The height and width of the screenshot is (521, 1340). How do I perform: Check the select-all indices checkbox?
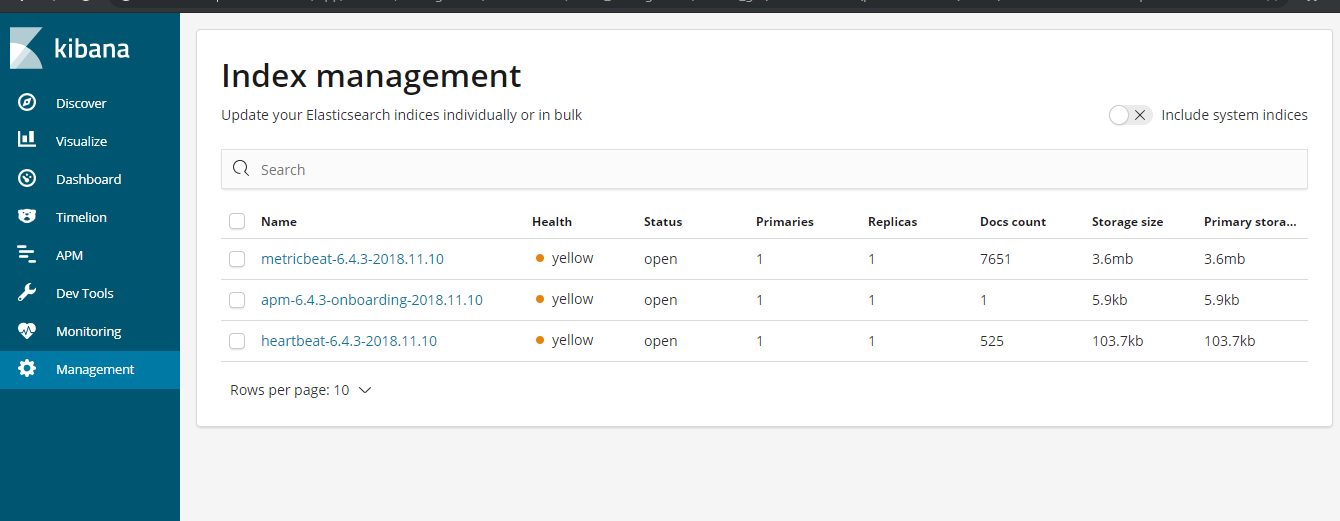tap(237, 221)
